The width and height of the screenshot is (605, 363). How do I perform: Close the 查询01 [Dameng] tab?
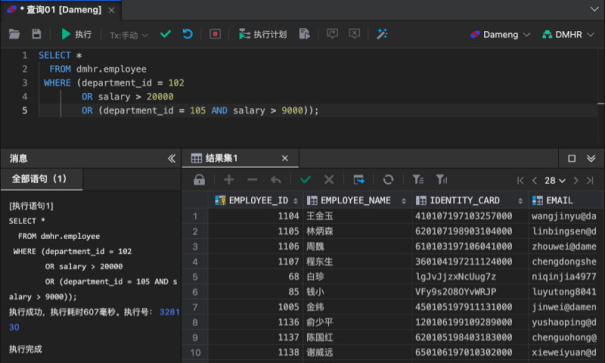(112, 10)
